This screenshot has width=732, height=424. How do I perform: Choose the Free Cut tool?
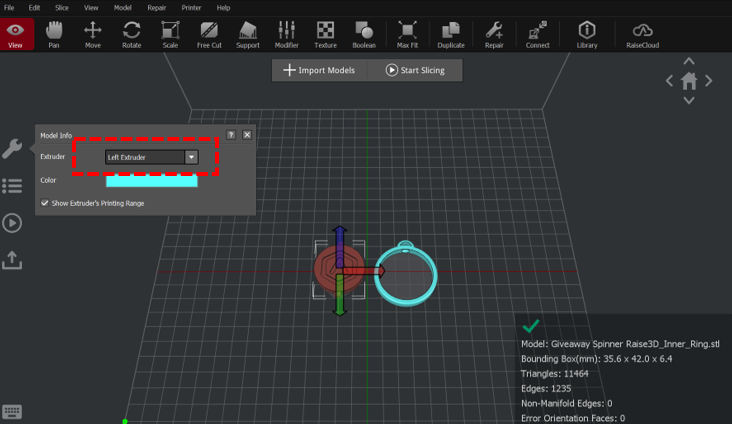pyautogui.click(x=210, y=33)
